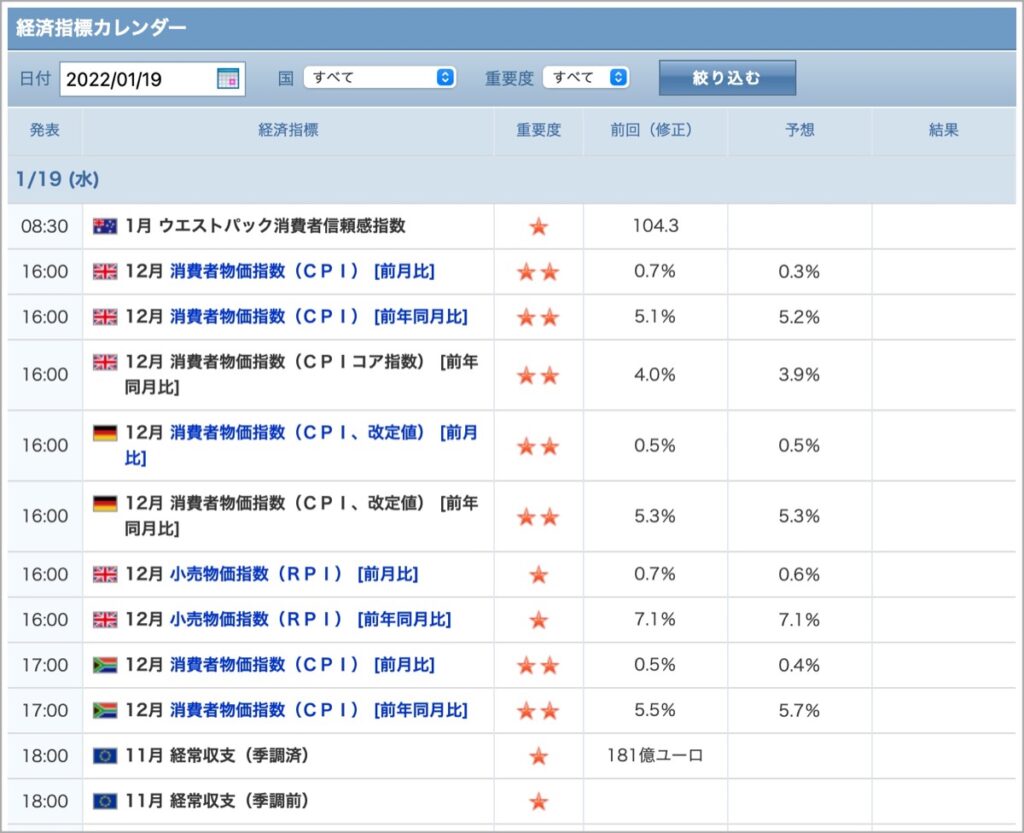The height and width of the screenshot is (833, 1024).
Task: Click the date field showing 2022/01/19
Action: point(152,79)
